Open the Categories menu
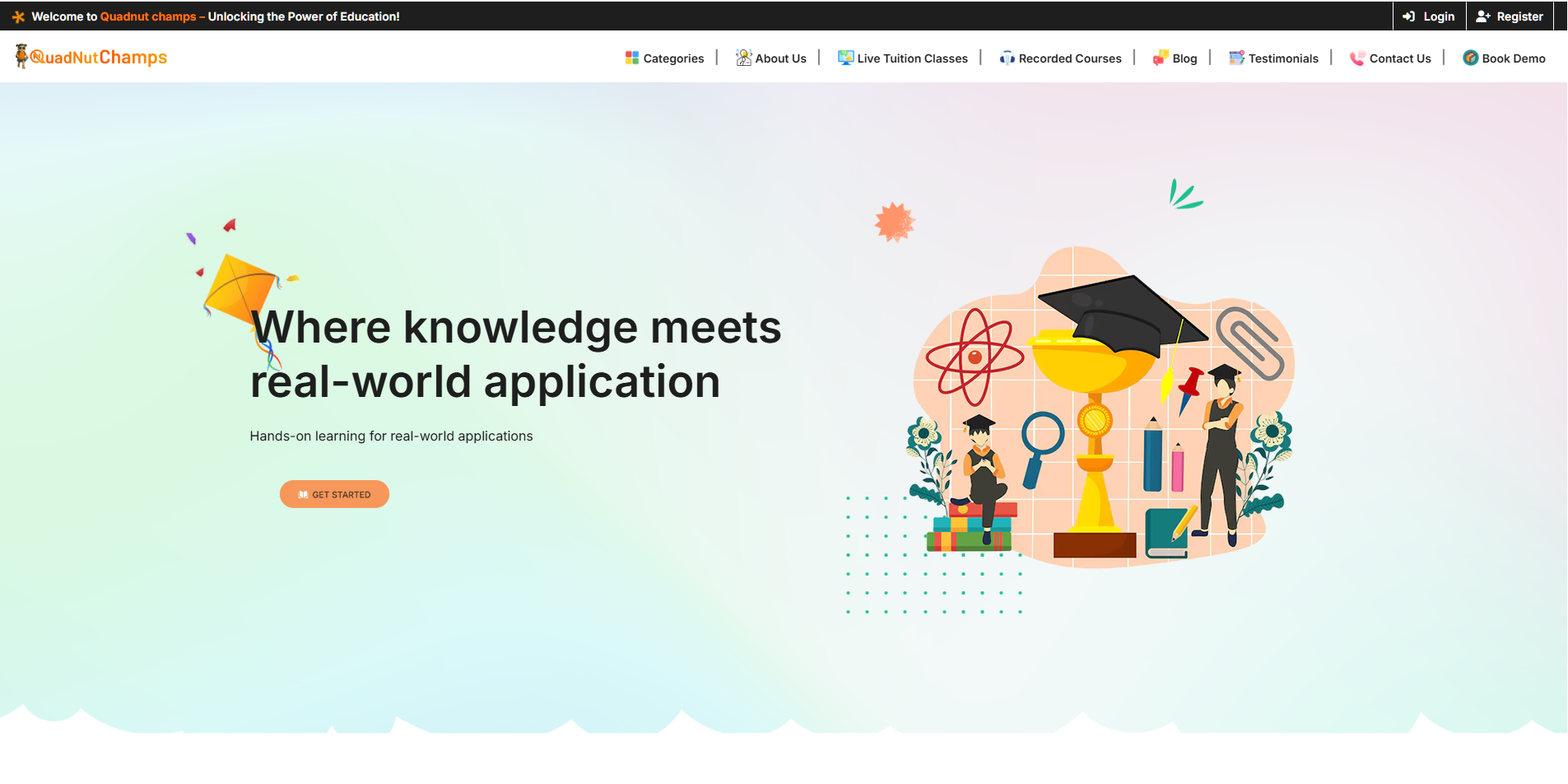The image size is (1568, 784). coord(673,58)
